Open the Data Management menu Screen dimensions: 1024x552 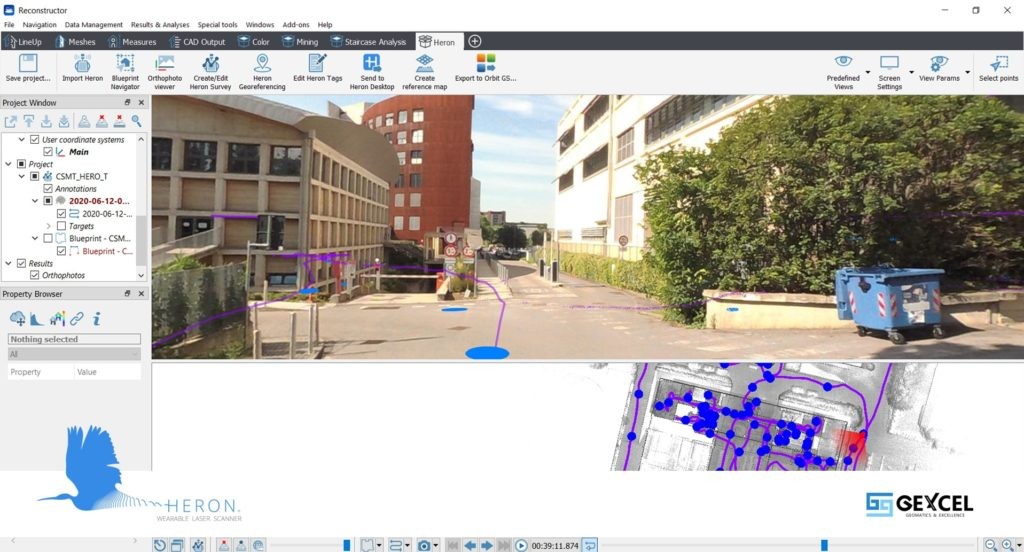(x=93, y=25)
